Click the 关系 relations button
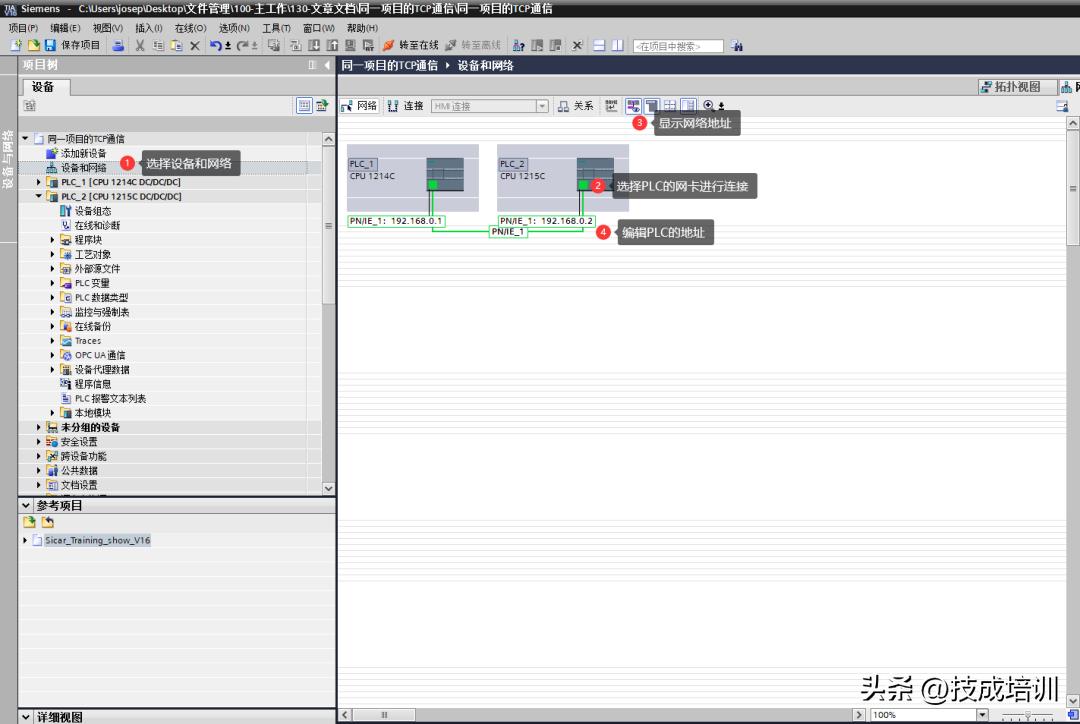Image resolution: width=1080 pixels, height=724 pixels. point(575,105)
